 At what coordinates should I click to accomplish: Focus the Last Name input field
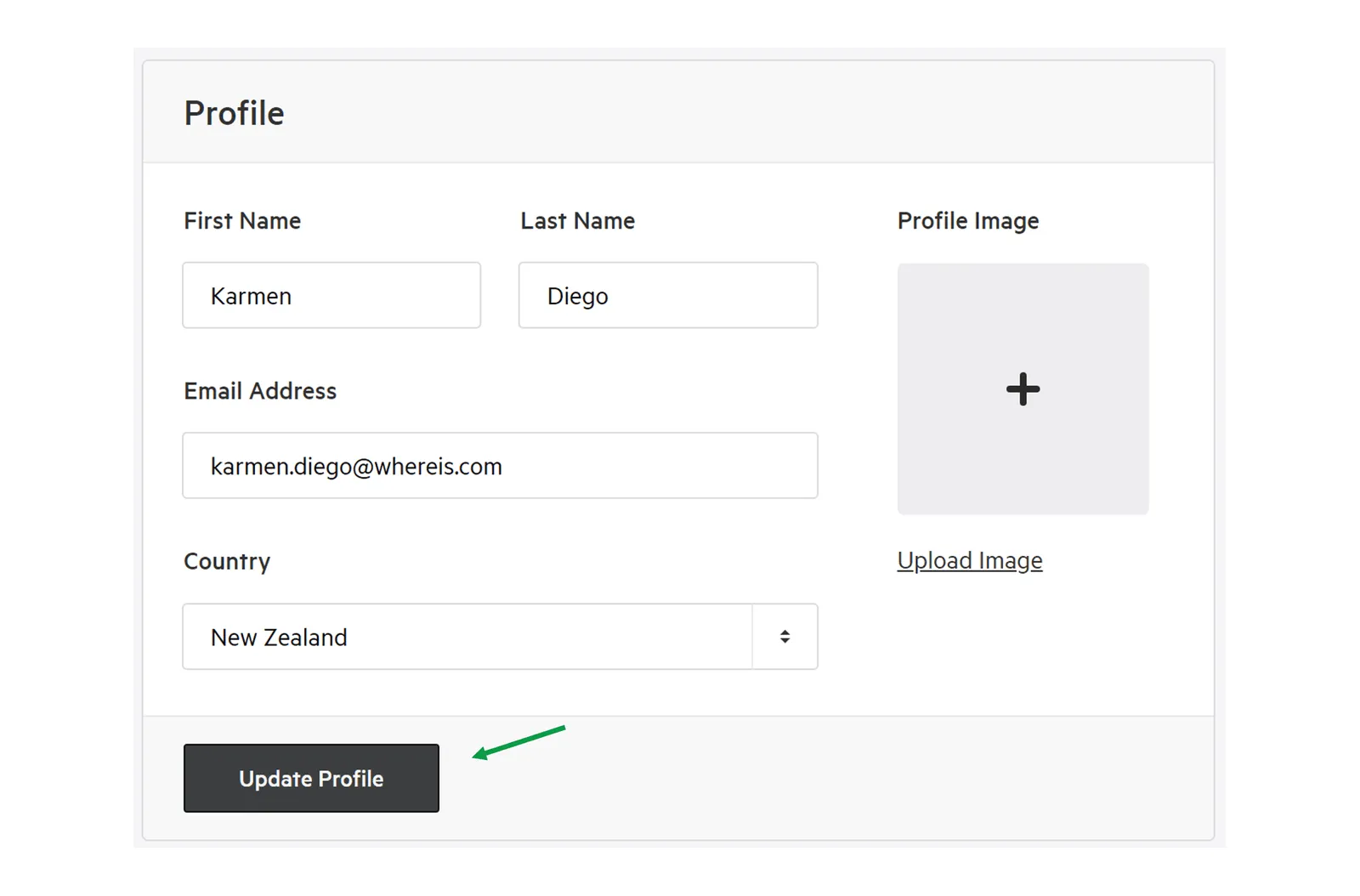coord(668,295)
